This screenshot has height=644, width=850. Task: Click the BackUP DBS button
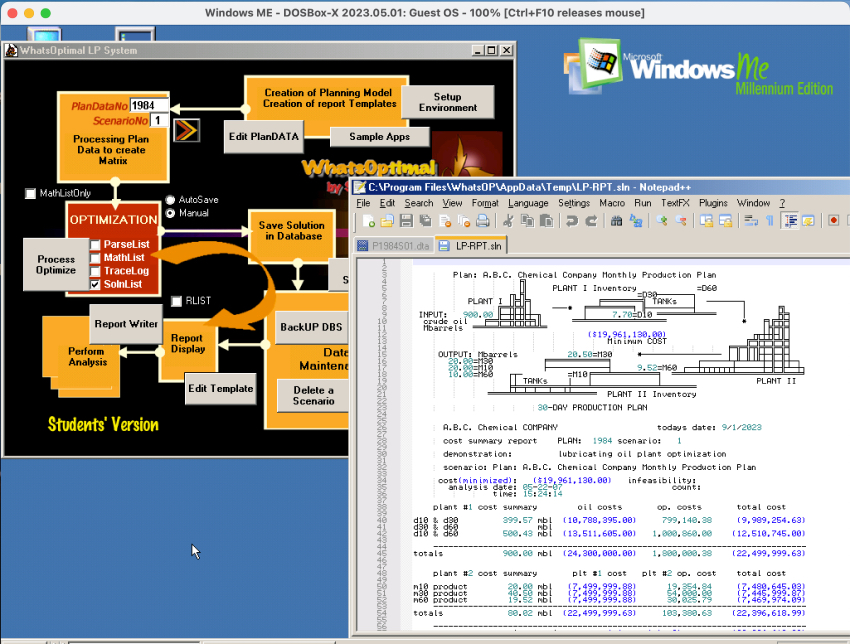311,327
